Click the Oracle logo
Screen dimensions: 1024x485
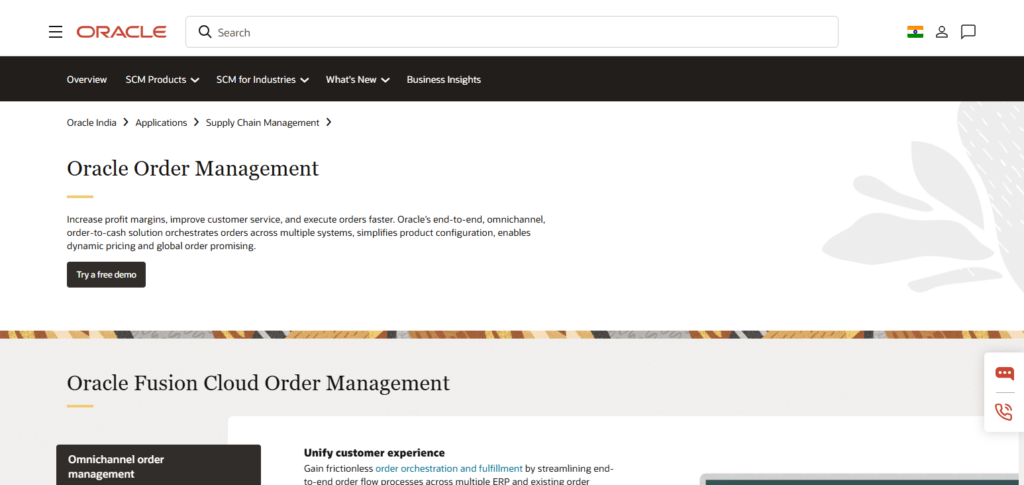pos(121,32)
